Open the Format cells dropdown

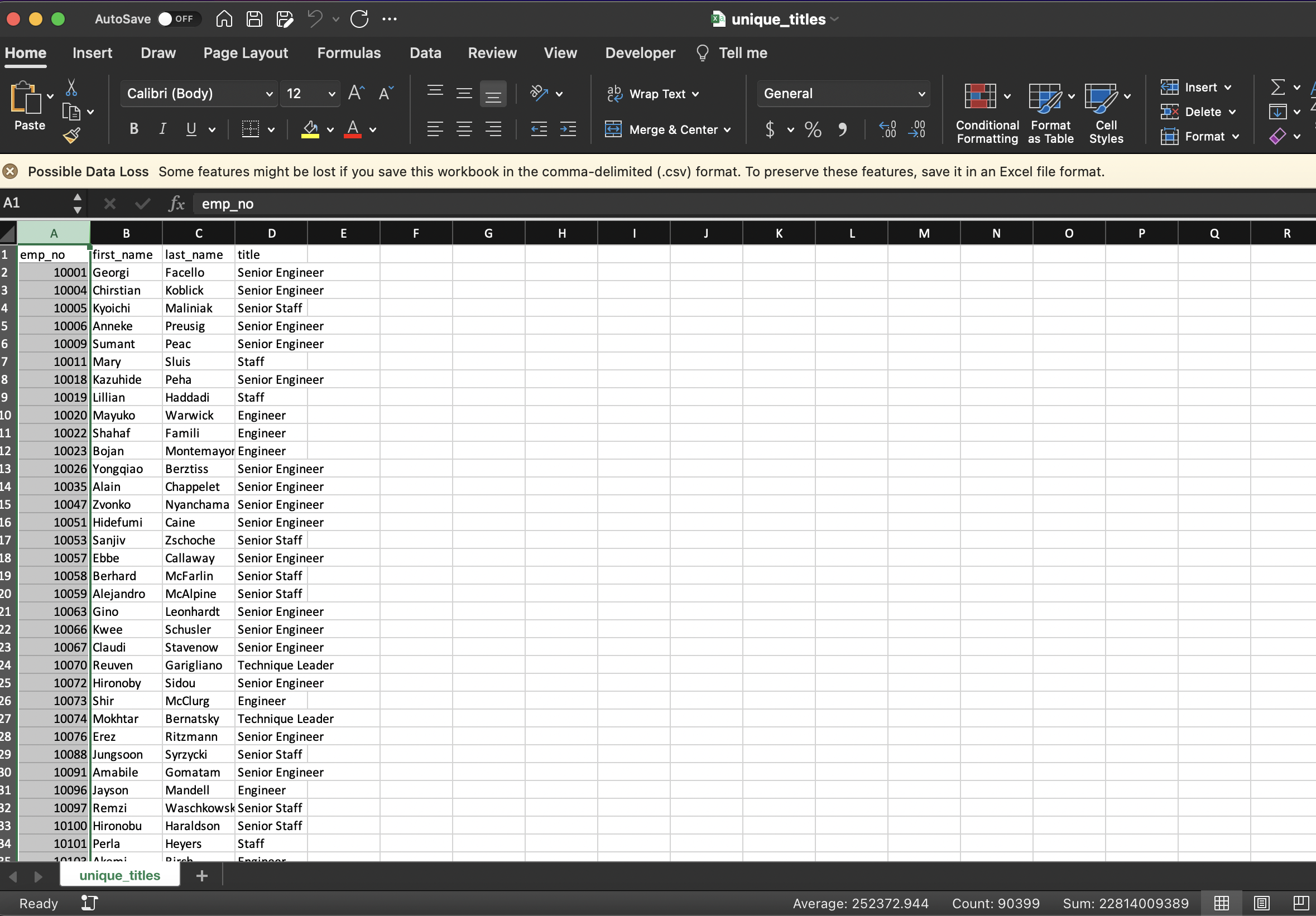(1200, 136)
